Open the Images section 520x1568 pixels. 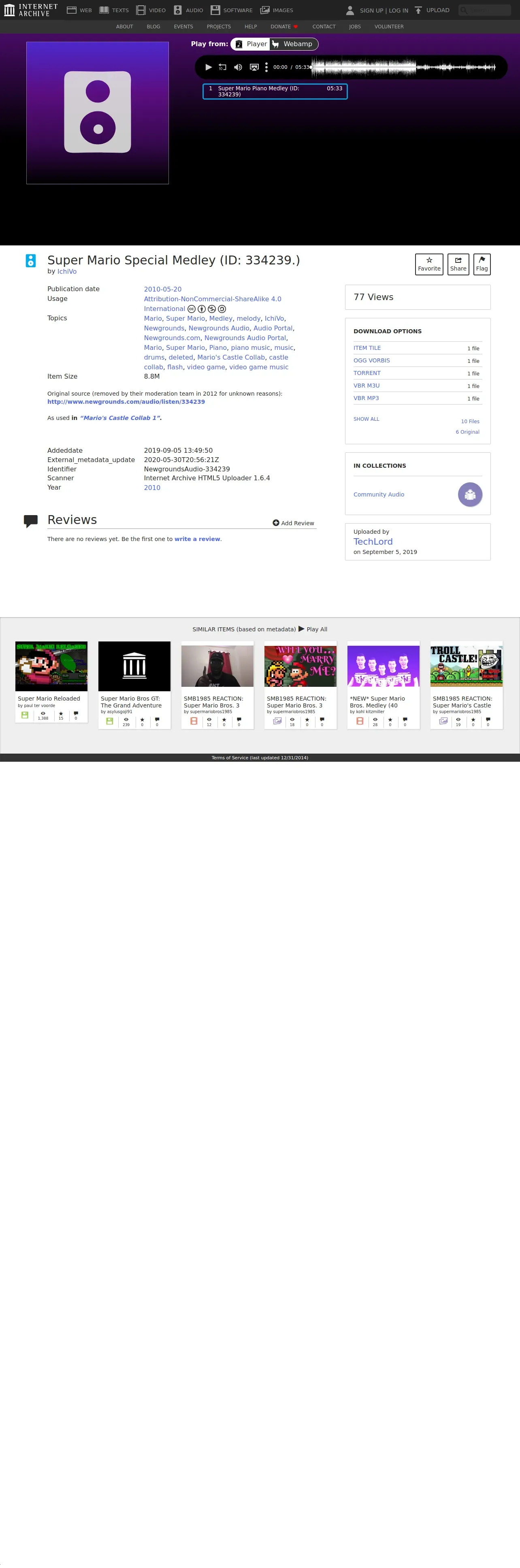click(277, 11)
